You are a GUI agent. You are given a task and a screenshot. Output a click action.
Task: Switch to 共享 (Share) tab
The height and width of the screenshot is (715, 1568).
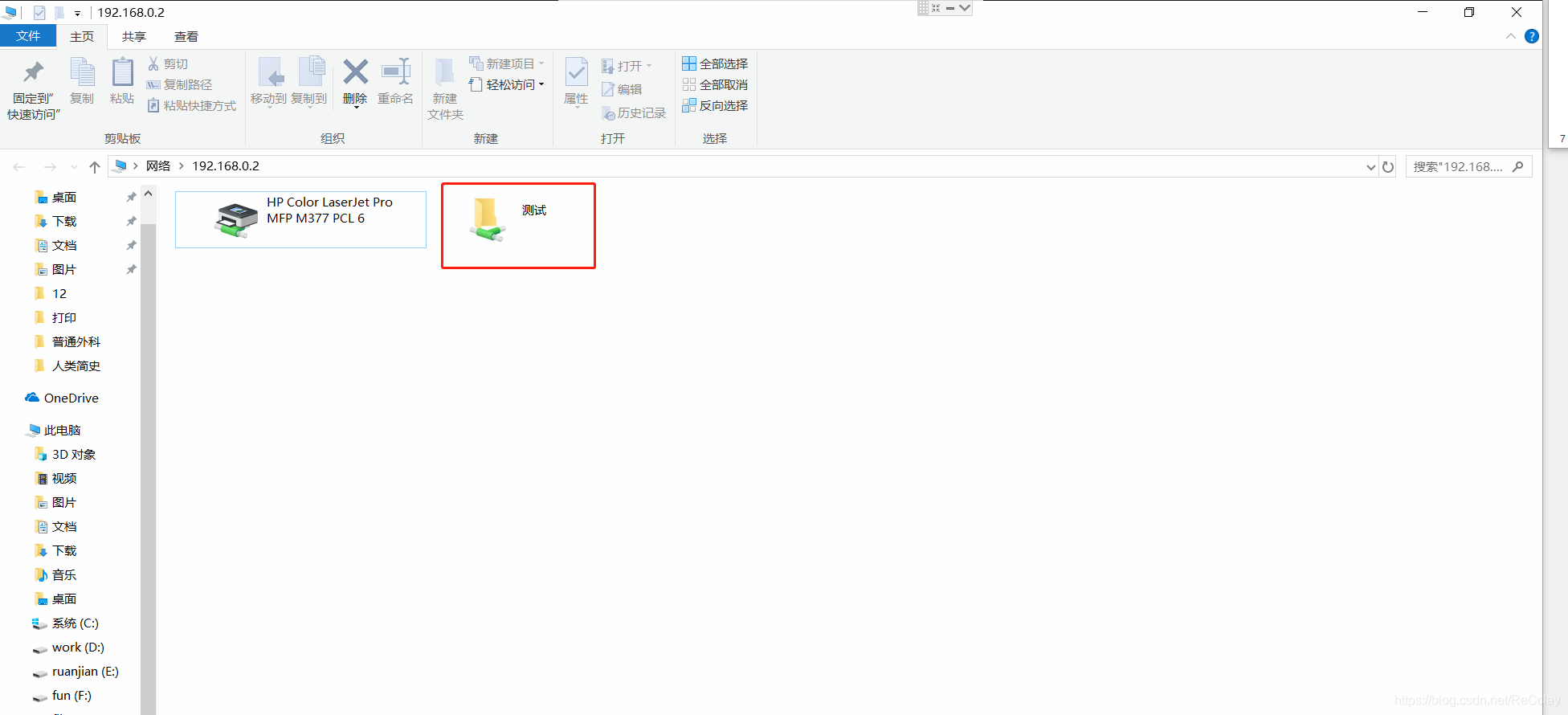(x=134, y=36)
